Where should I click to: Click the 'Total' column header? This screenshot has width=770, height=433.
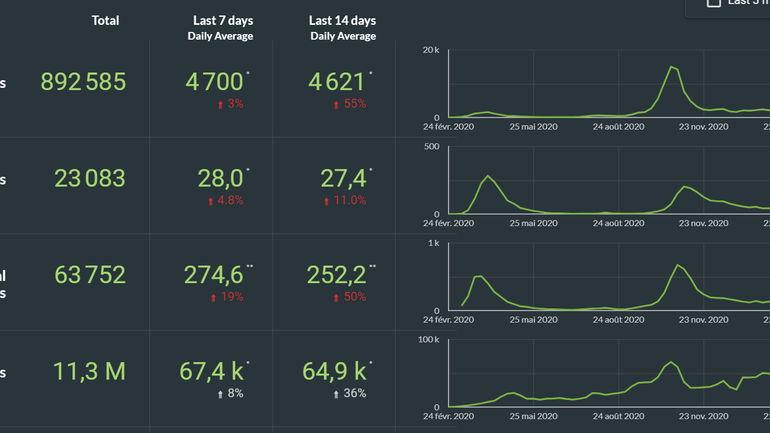[105, 21]
